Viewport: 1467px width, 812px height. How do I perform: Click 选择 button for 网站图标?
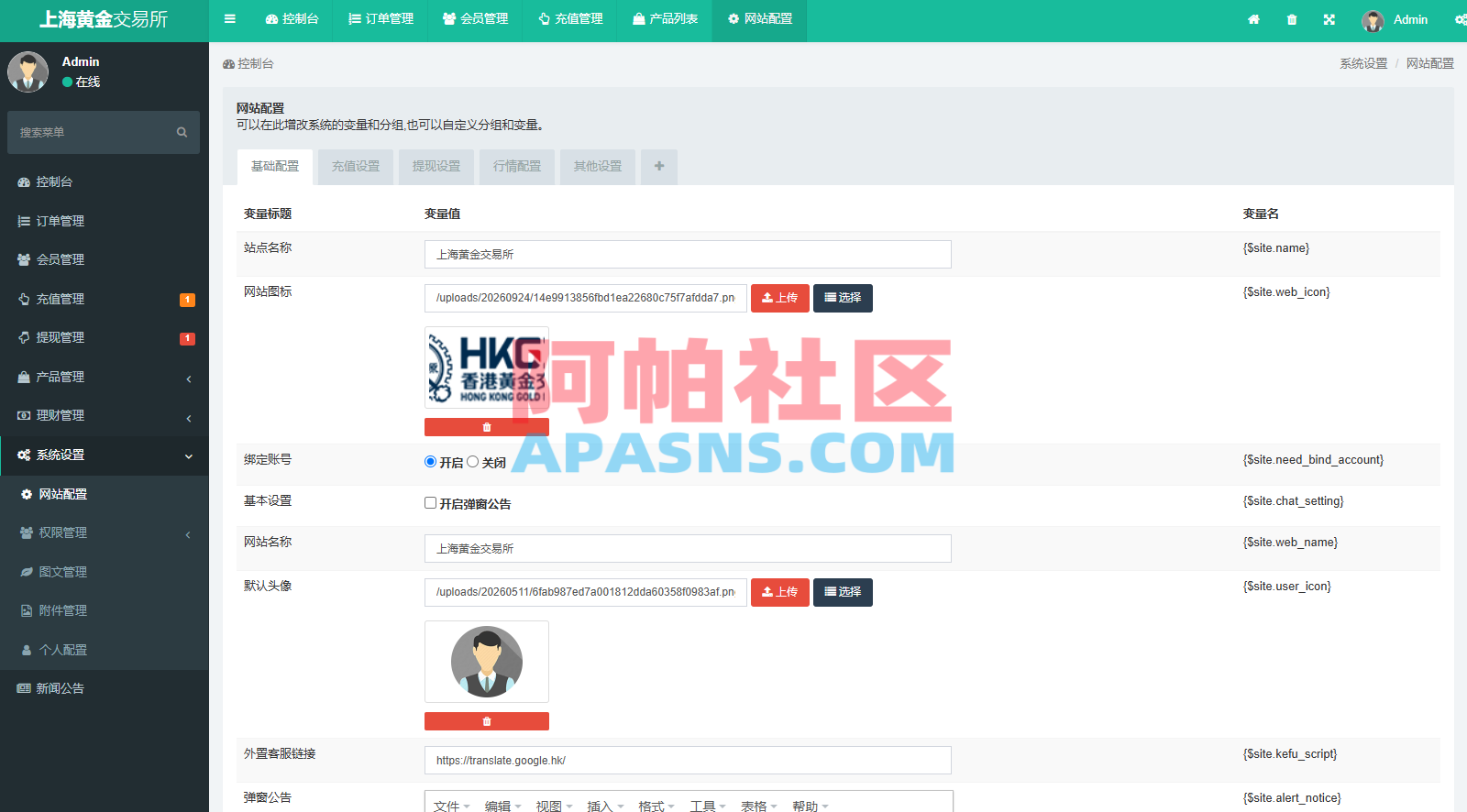843,298
